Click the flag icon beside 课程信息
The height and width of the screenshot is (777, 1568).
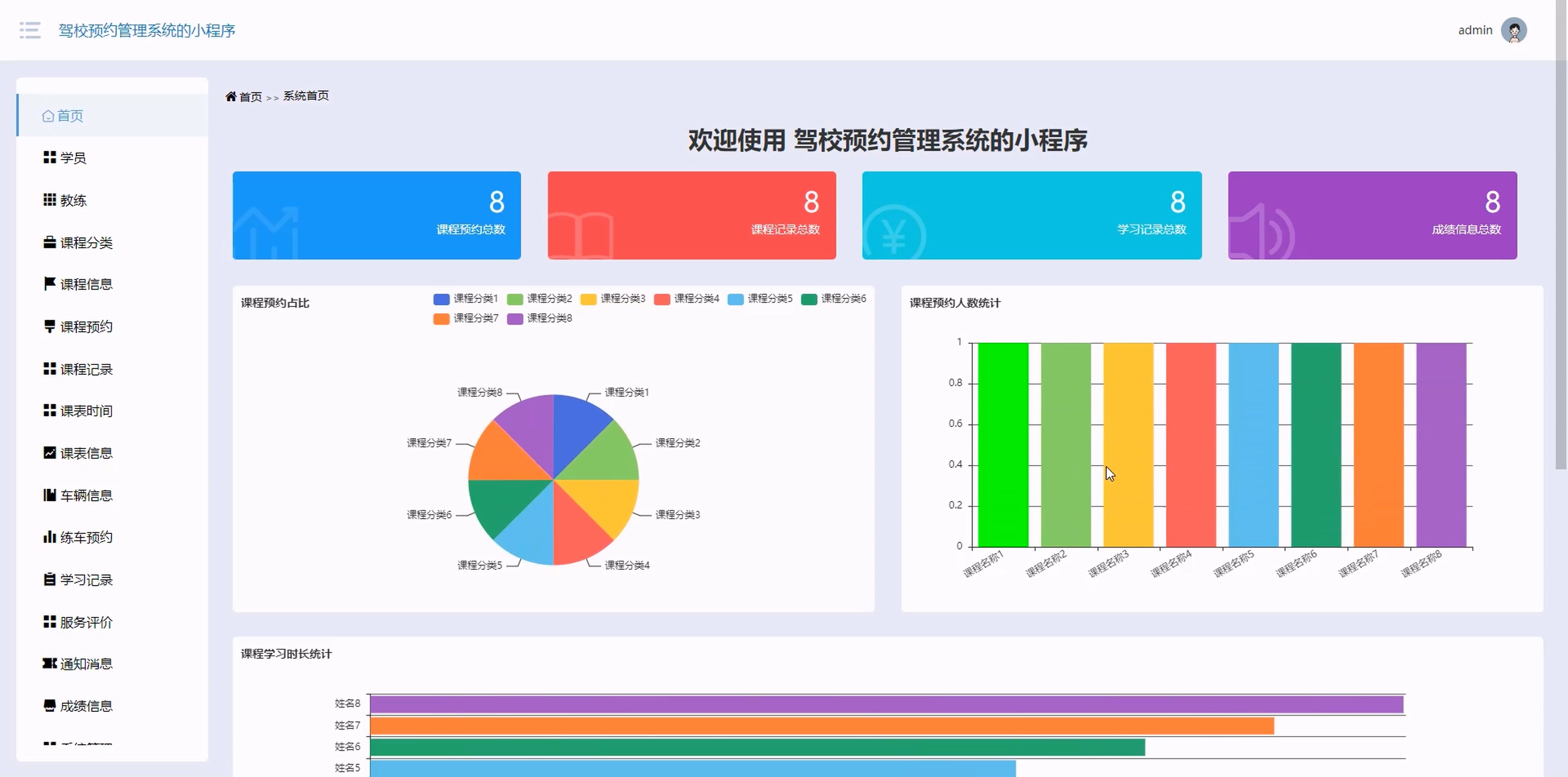49,284
